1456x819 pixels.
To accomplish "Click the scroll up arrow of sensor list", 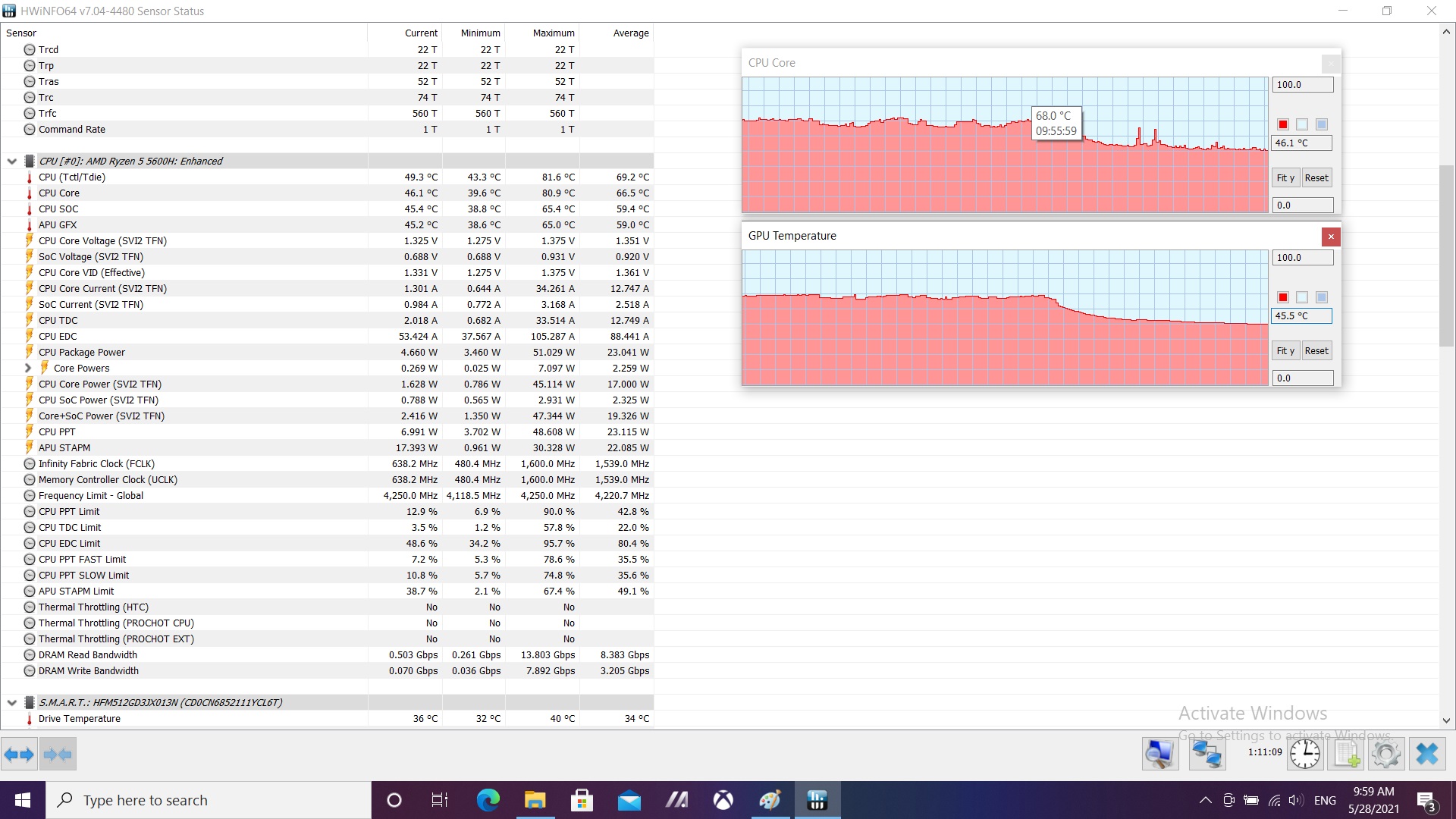I will coord(1446,32).
